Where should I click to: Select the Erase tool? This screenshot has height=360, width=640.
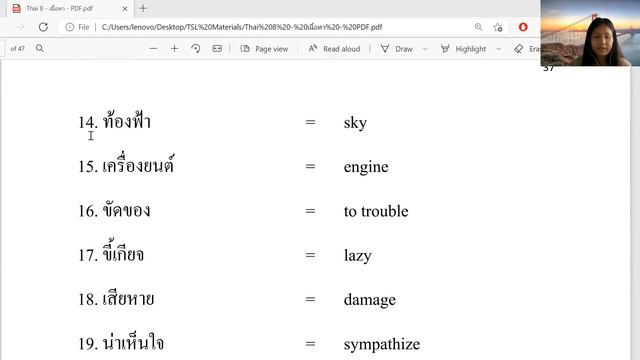(527, 49)
